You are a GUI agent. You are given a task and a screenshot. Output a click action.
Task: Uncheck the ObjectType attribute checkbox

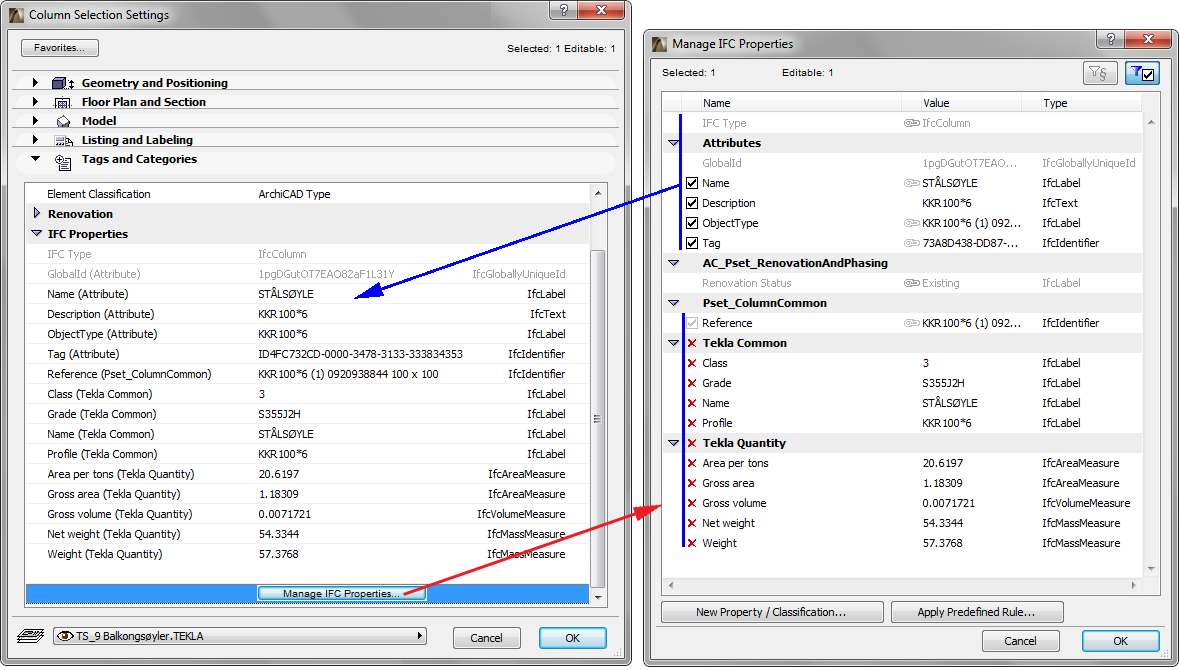pos(692,223)
